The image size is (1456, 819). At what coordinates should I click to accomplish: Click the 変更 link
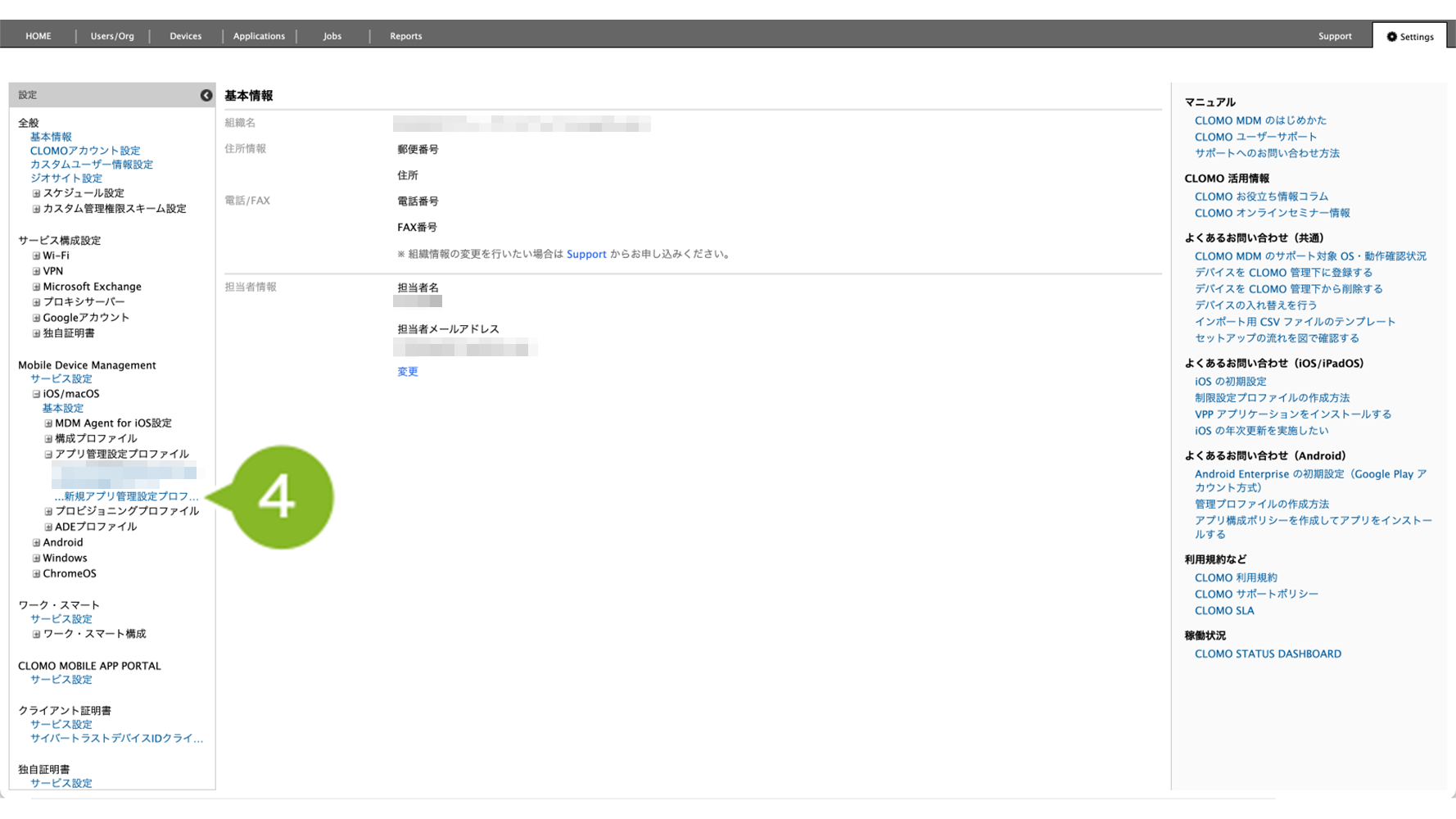(x=408, y=372)
